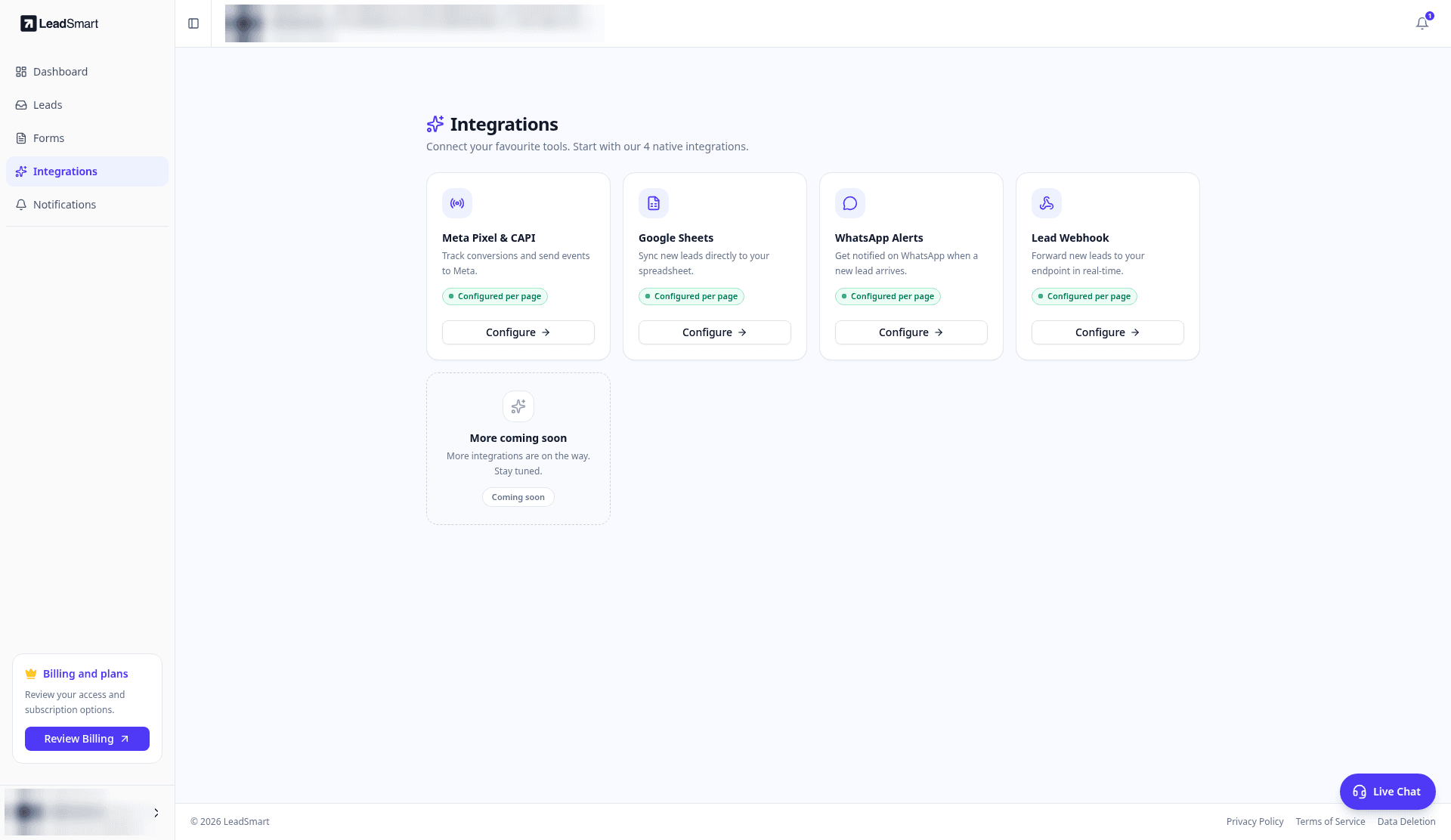The image size is (1451, 840).
Task: Click the More coming soon title
Action: pyautogui.click(x=518, y=438)
